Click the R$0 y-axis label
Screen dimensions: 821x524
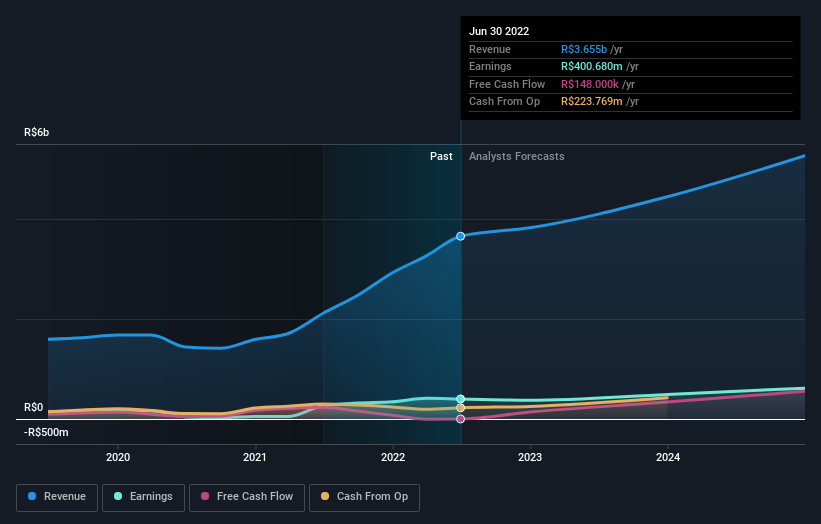34,407
